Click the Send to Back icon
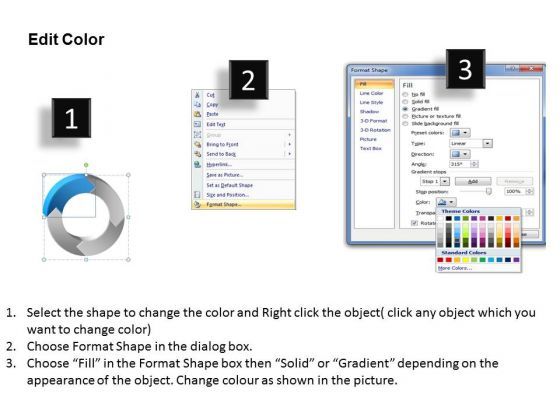This screenshot has width=560, height=420. [197, 154]
